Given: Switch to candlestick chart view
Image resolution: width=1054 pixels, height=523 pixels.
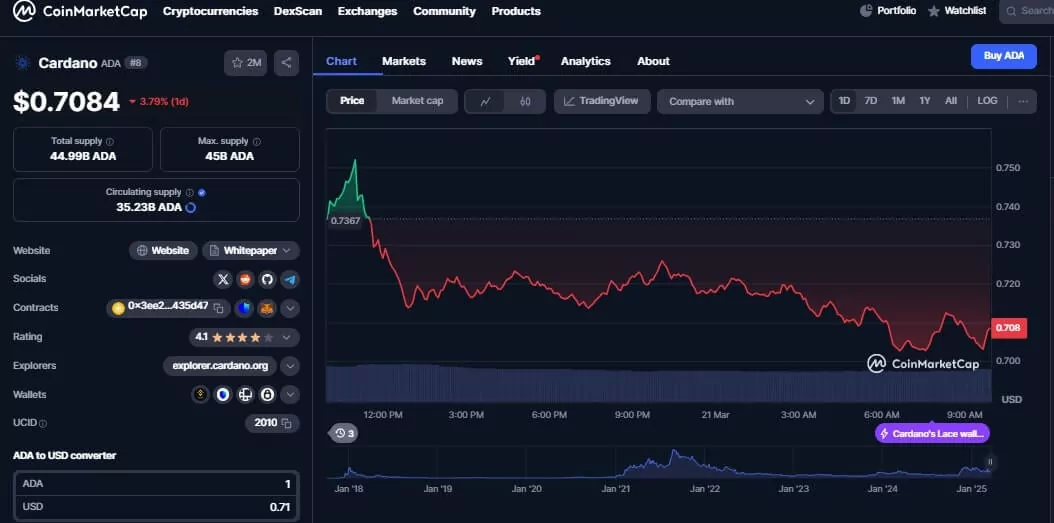Looking at the screenshot, I should [x=526, y=102].
